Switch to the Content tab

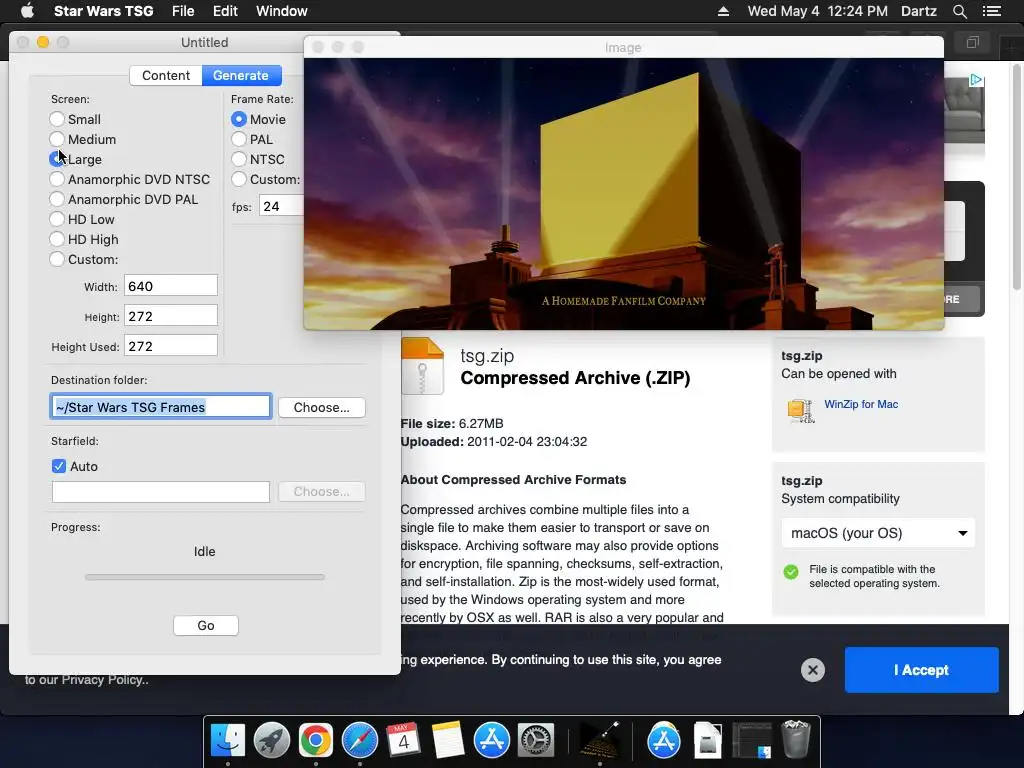pos(166,76)
